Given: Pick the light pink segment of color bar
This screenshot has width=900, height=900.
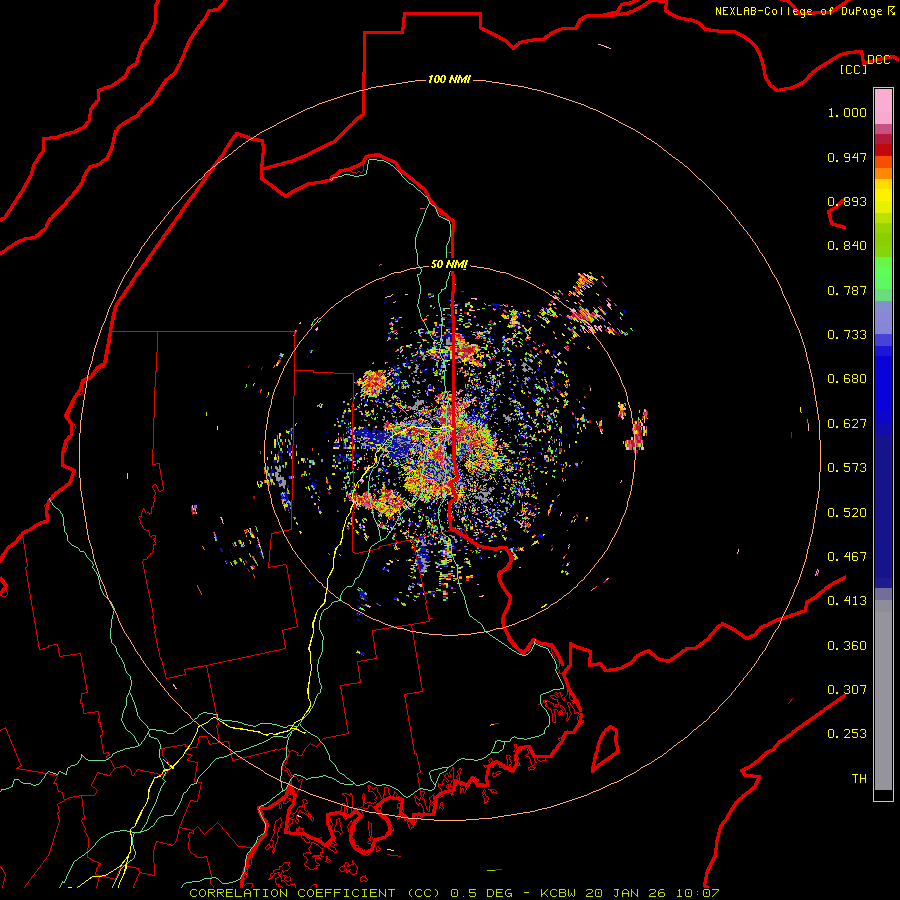Looking at the screenshot, I should 883,107.
